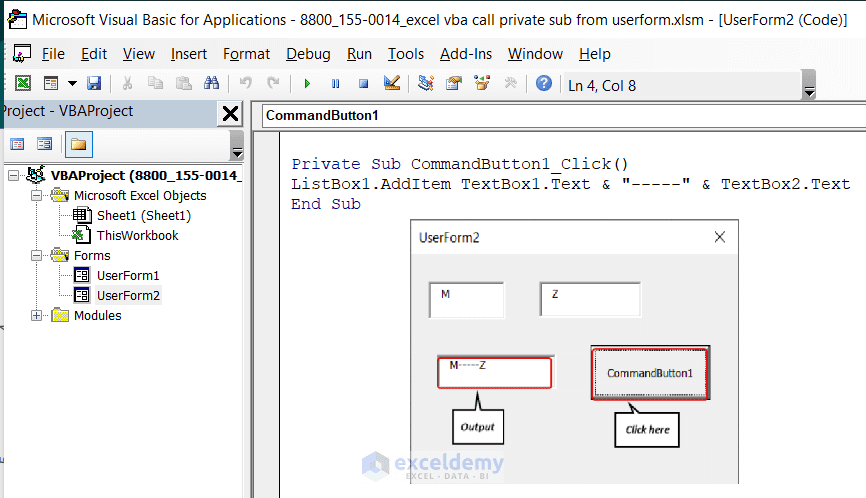
Task: Open the Window menu
Action: [535, 54]
